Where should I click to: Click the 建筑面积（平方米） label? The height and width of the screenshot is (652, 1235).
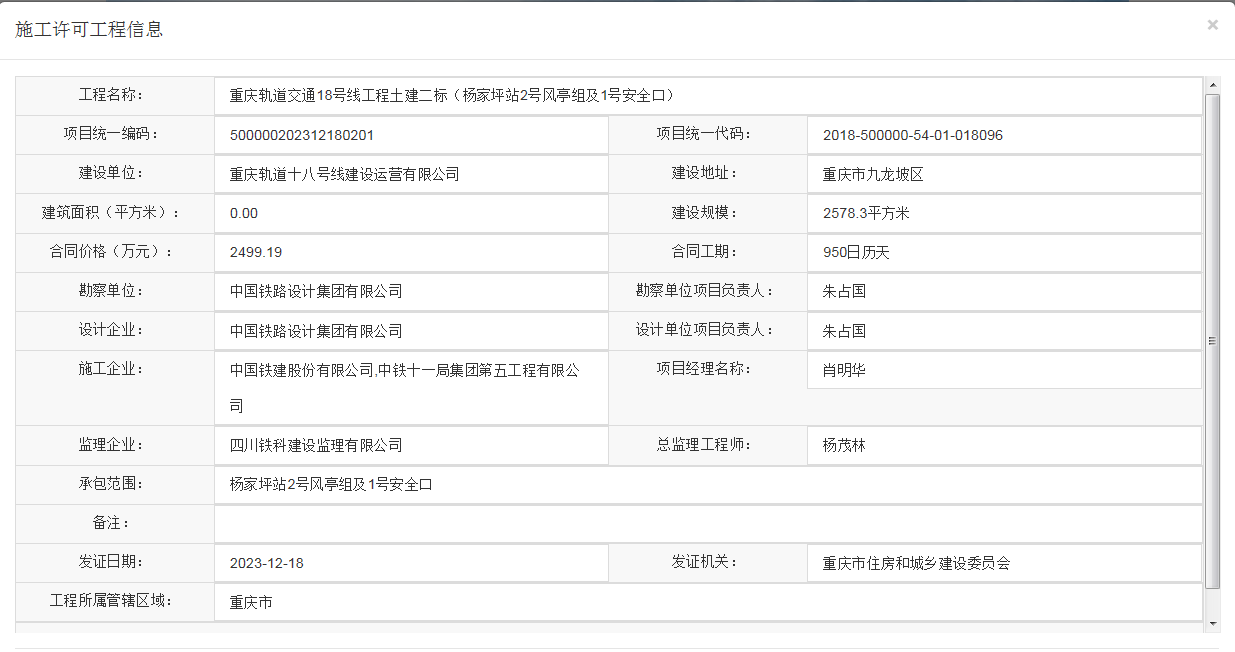(112, 212)
